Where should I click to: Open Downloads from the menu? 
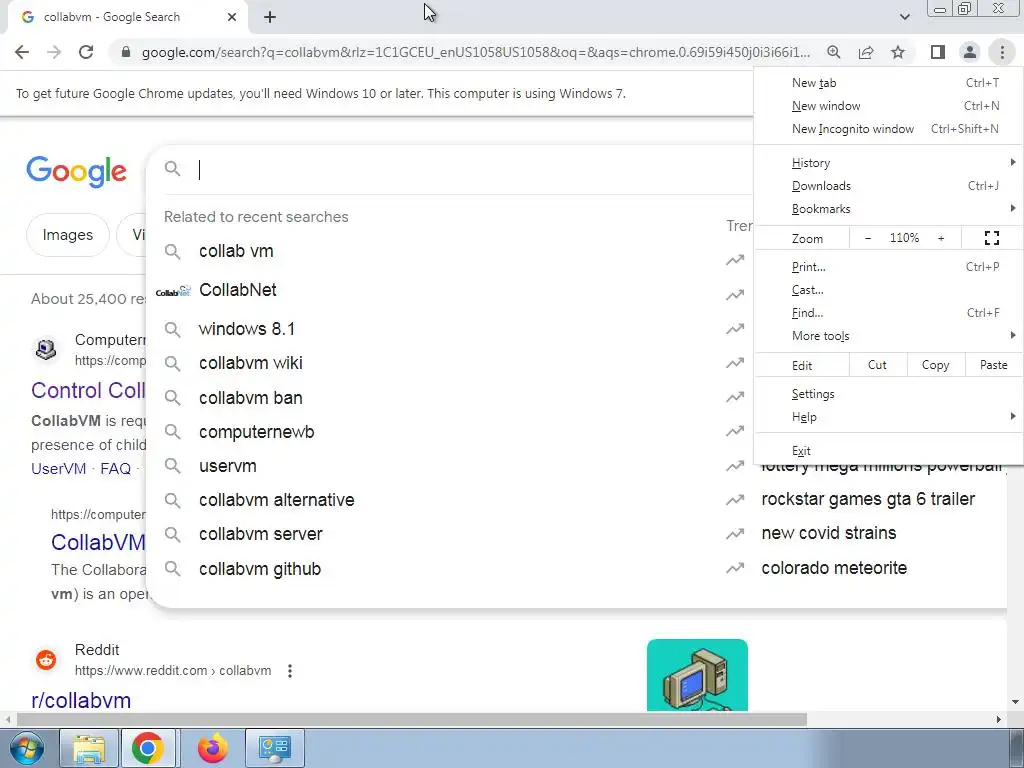[888, 185]
